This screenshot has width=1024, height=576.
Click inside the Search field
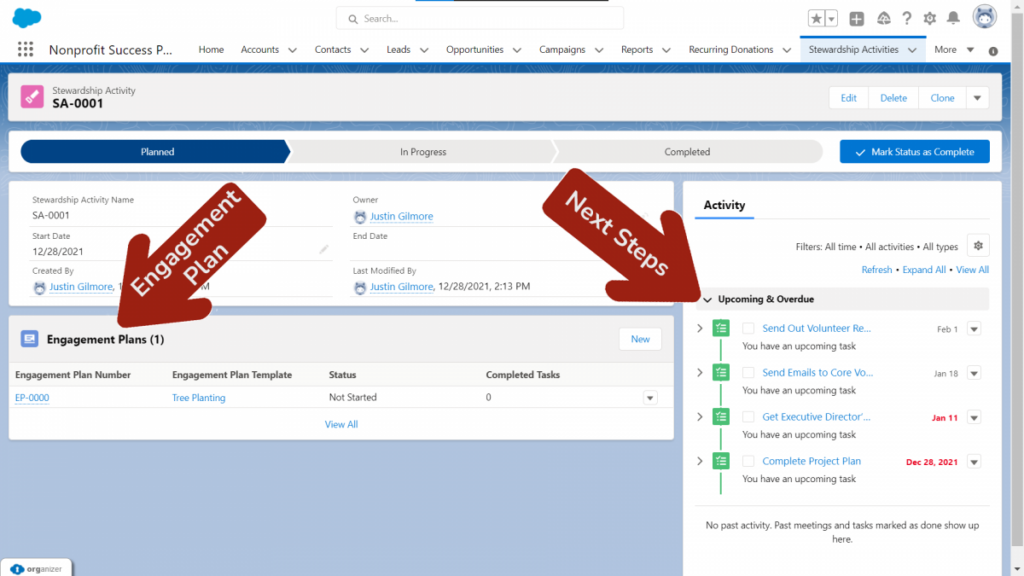[479, 18]
